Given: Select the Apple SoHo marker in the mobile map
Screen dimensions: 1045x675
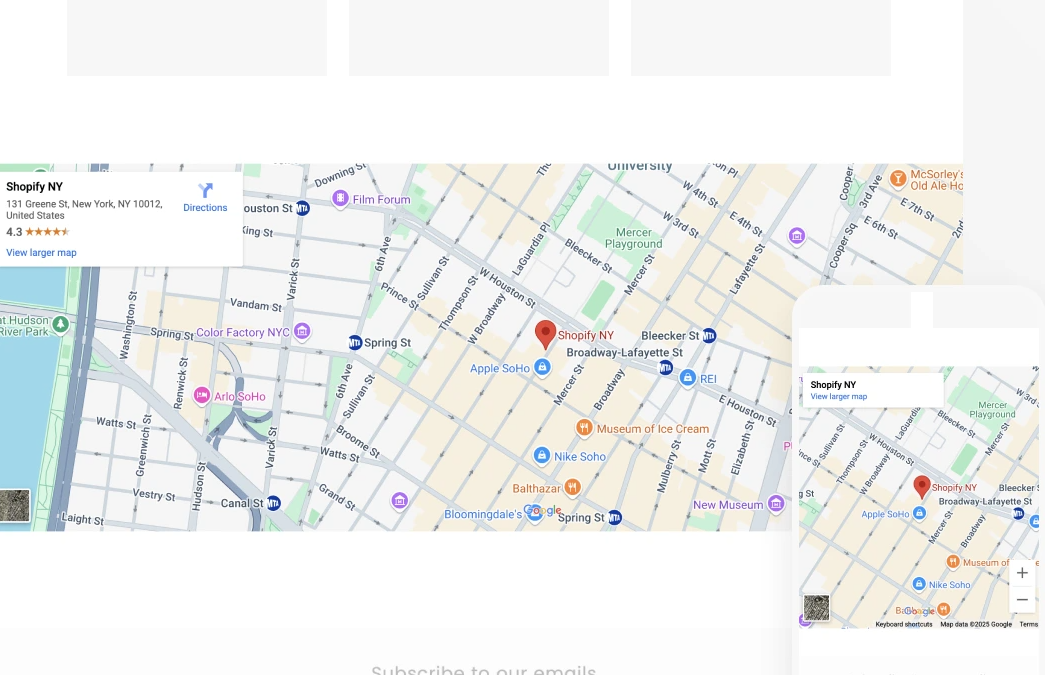Looking at the screenshot, I should (919, 513).
